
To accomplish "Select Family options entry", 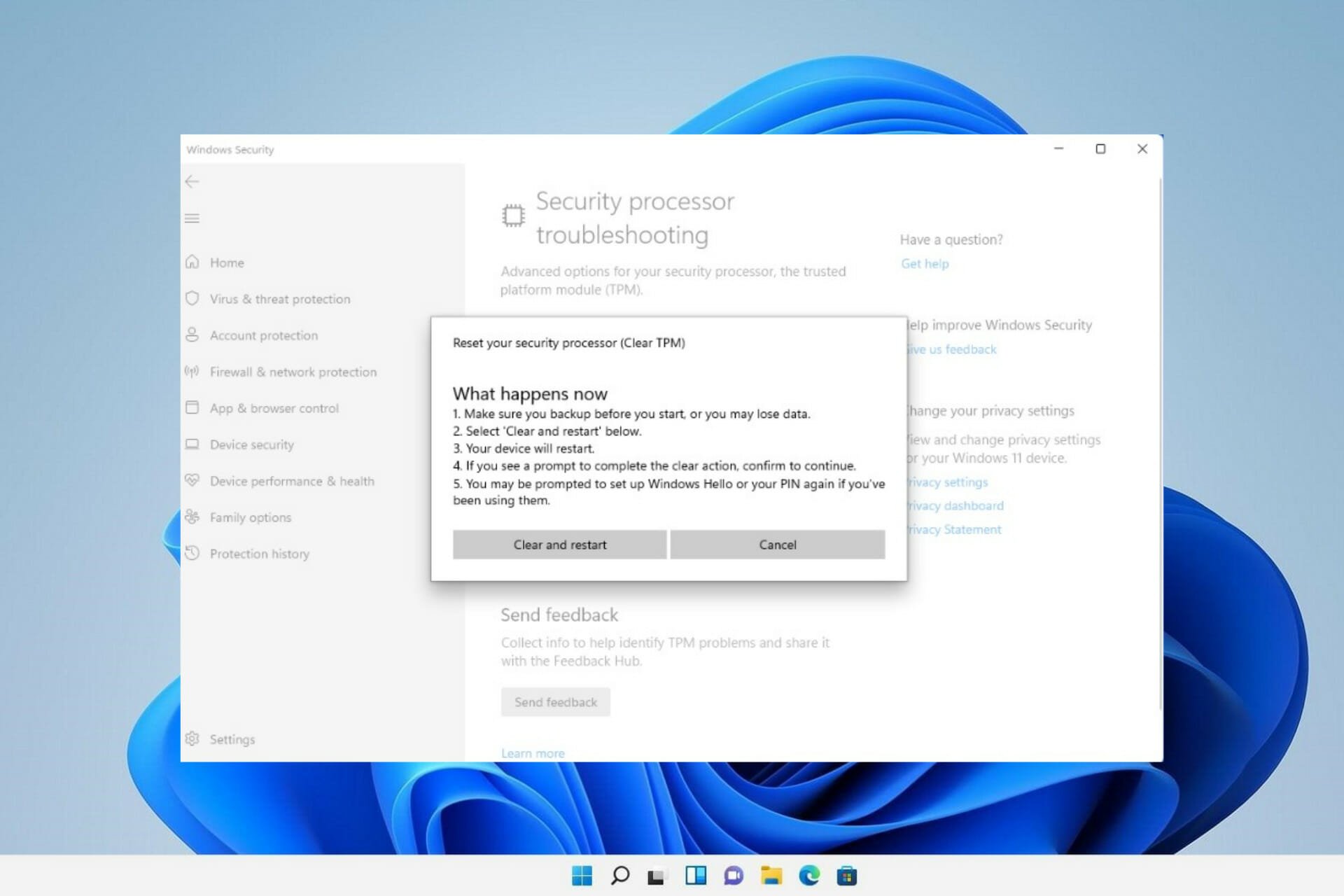I will coord(251,517).
